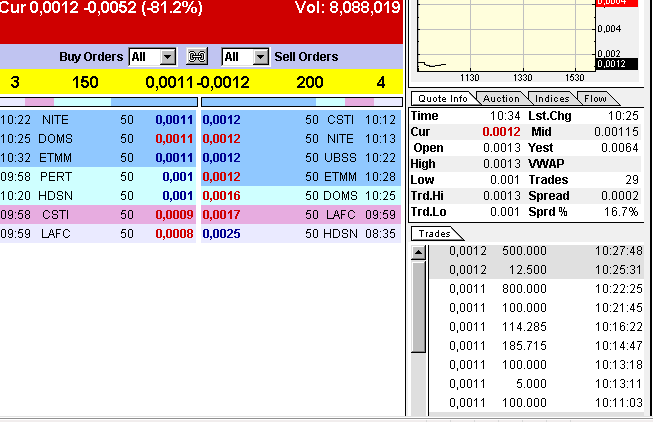This screenshot has height=422, width=653.
Task: Select trade of 114.285 at 10:16:22
Action: pos(537,327)
